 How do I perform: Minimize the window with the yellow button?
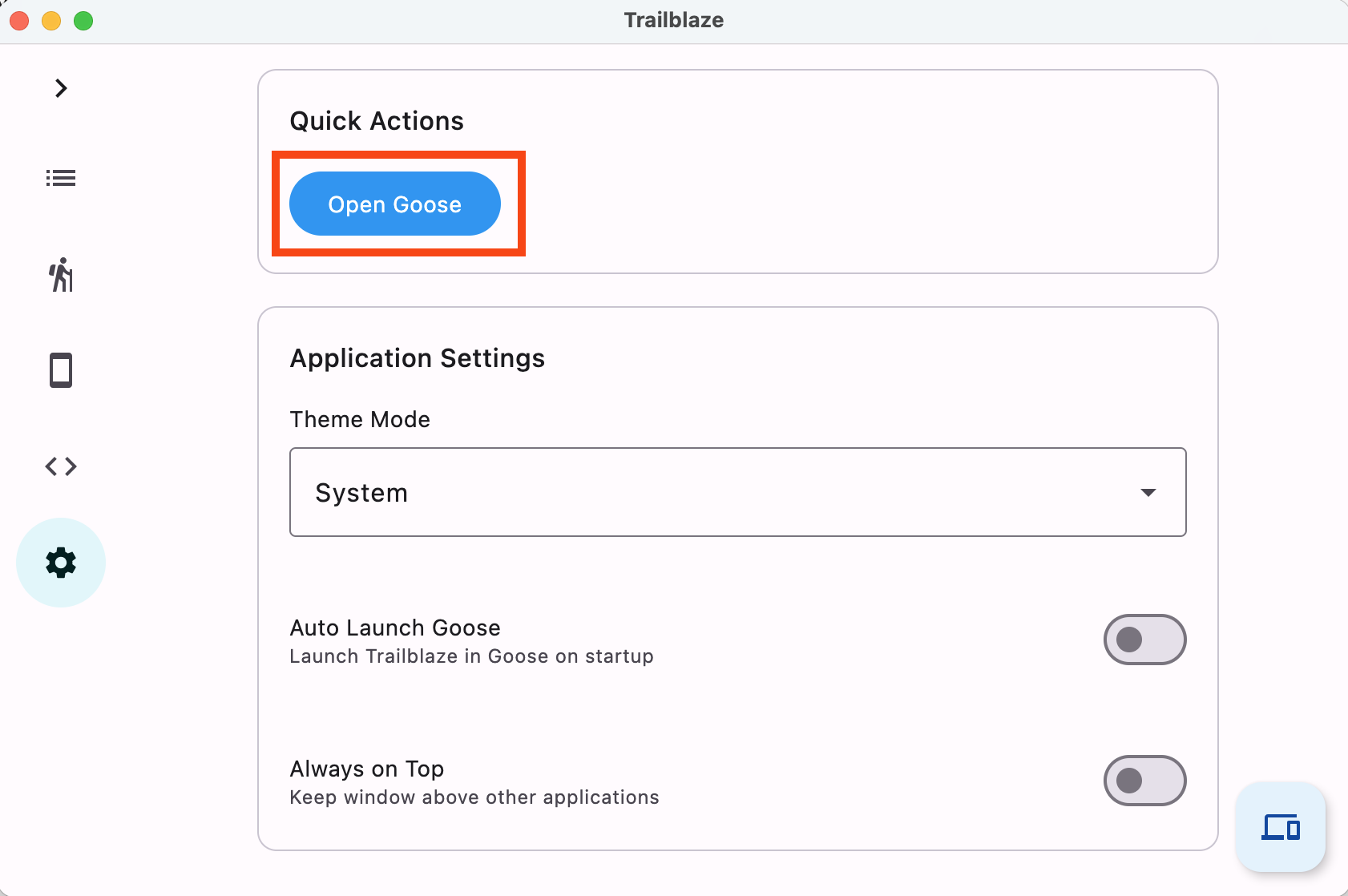(51, 21)
